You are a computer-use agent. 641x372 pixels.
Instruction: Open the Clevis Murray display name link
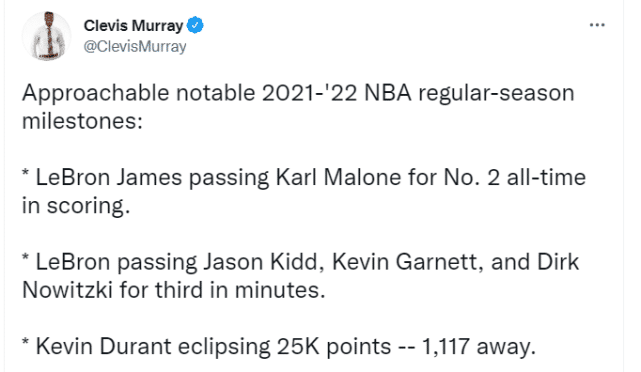point(133,25)
